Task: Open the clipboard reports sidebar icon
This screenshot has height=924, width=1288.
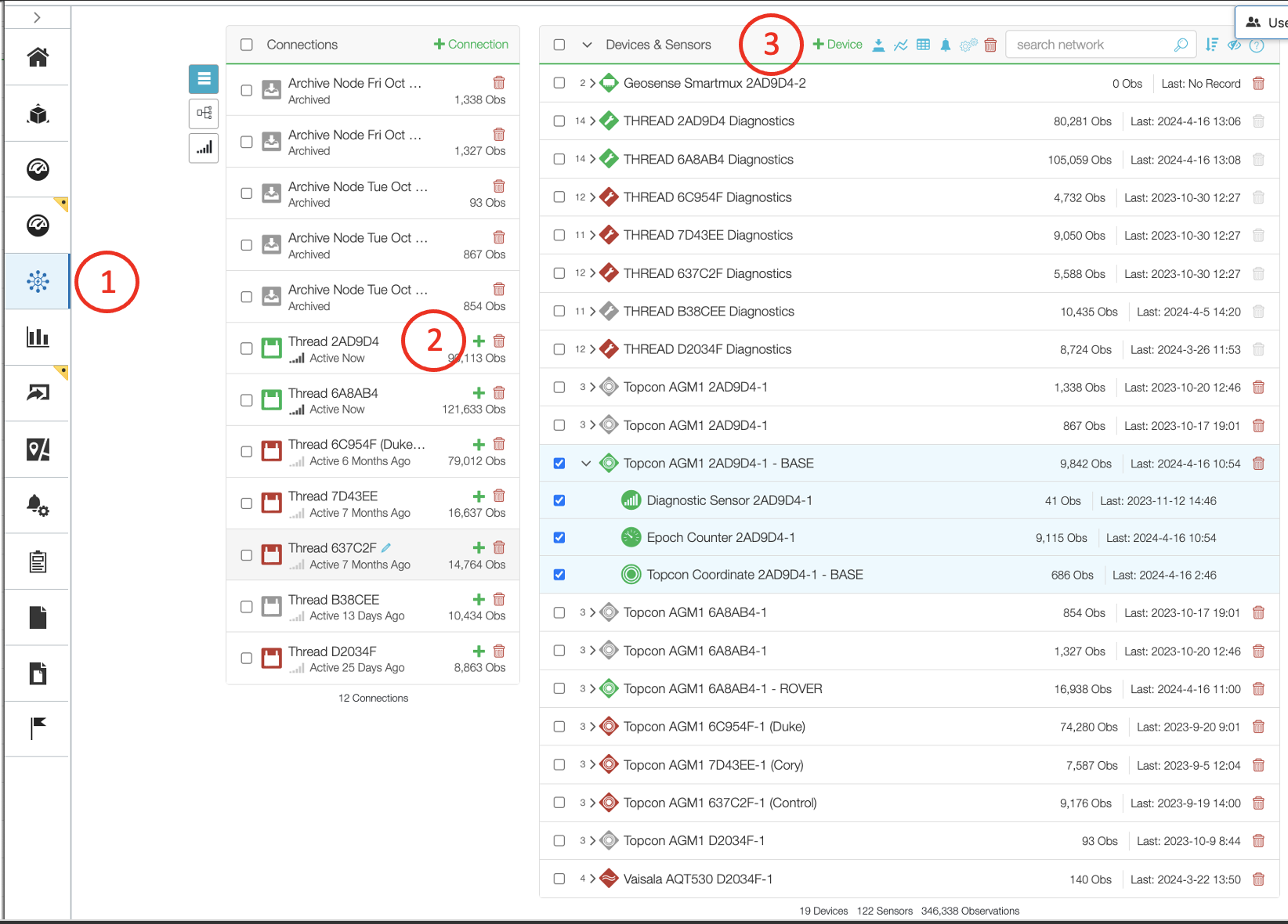Action: [38, 561]
